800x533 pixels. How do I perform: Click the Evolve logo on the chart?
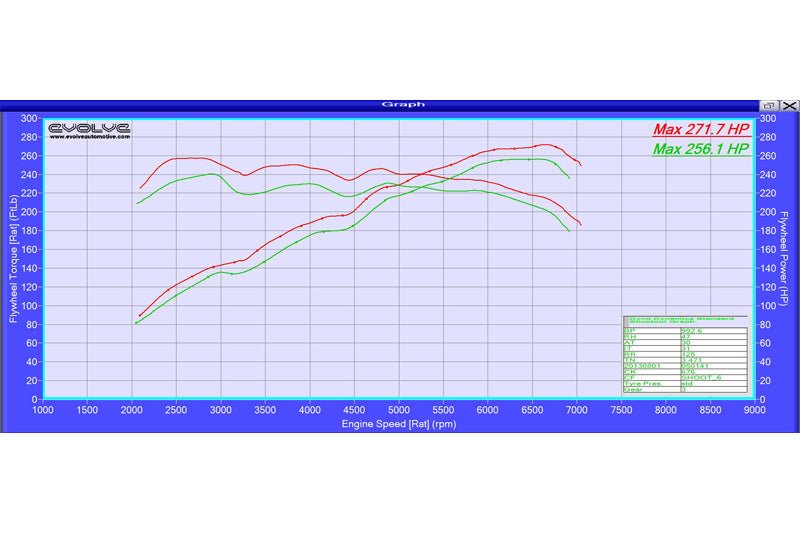(90, 128)
